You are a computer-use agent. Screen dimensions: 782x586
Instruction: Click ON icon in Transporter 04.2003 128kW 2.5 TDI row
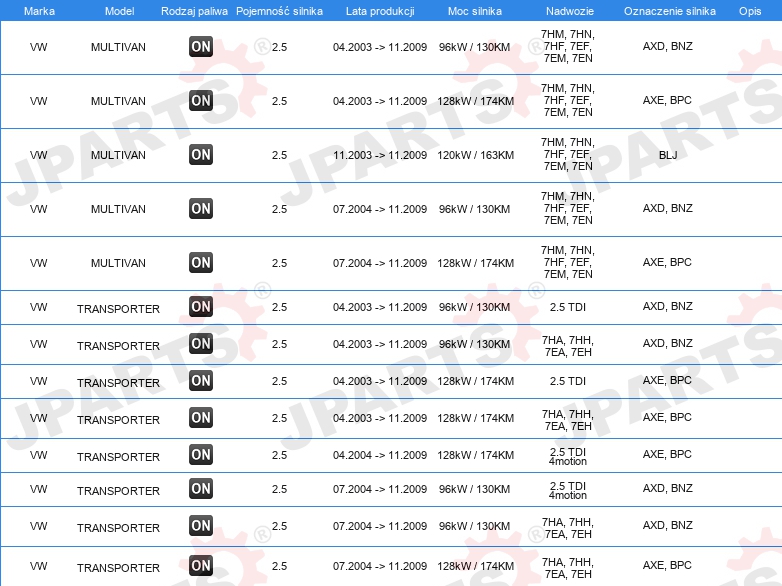coord(201,381)
